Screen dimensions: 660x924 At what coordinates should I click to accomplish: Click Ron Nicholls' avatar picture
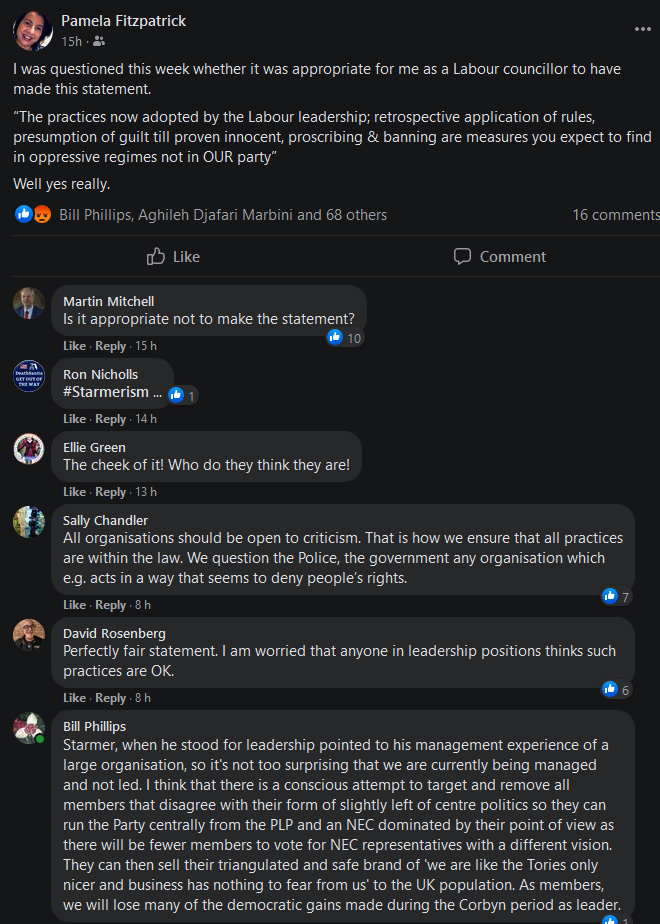click(29, 376)
